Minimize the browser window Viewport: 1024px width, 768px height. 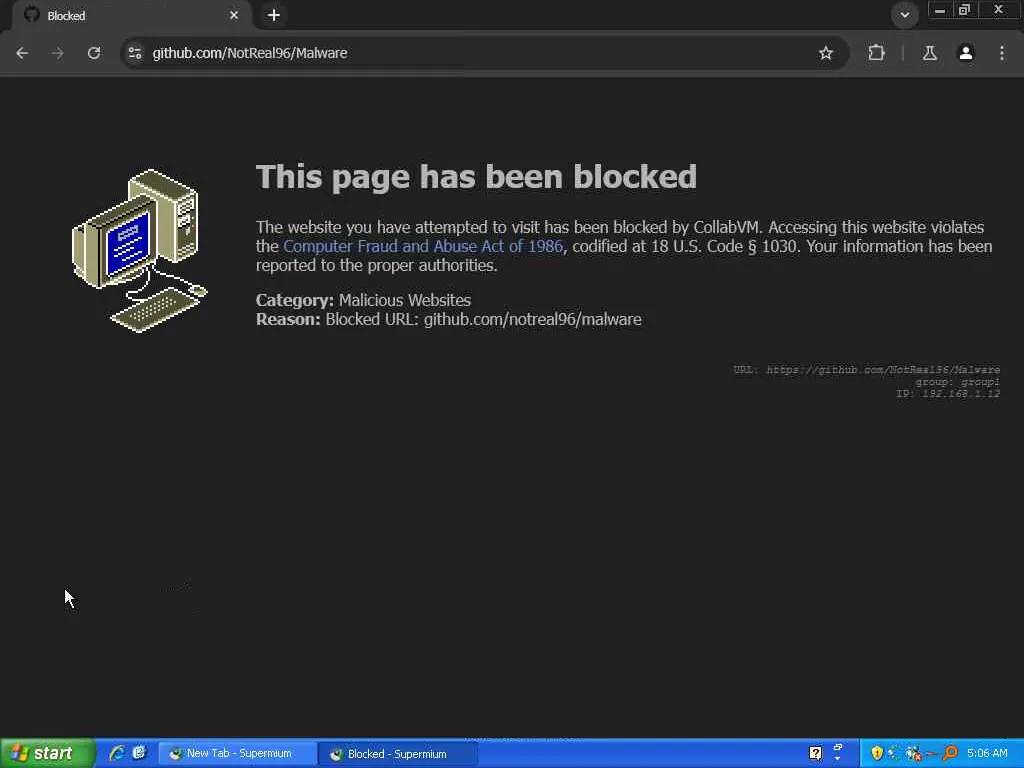[x=940, y=10]
